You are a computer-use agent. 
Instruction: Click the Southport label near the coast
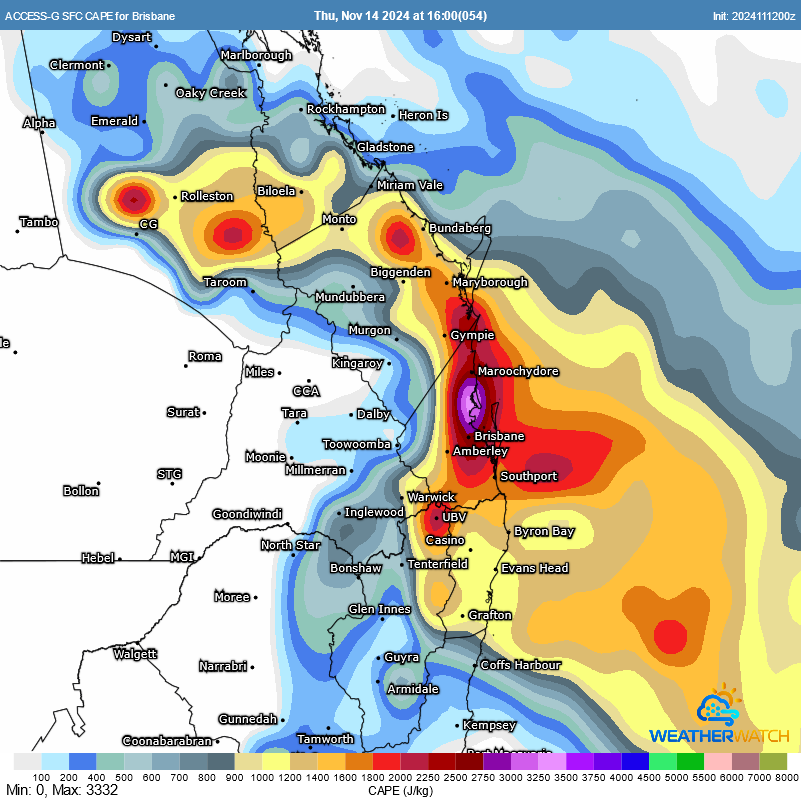530,476
